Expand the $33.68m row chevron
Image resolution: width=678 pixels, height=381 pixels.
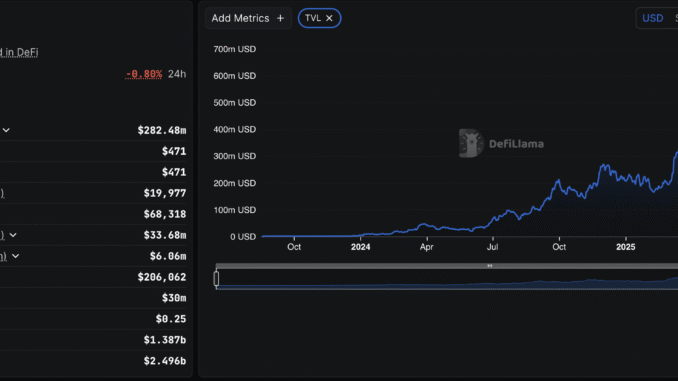[x=13, y=235]
